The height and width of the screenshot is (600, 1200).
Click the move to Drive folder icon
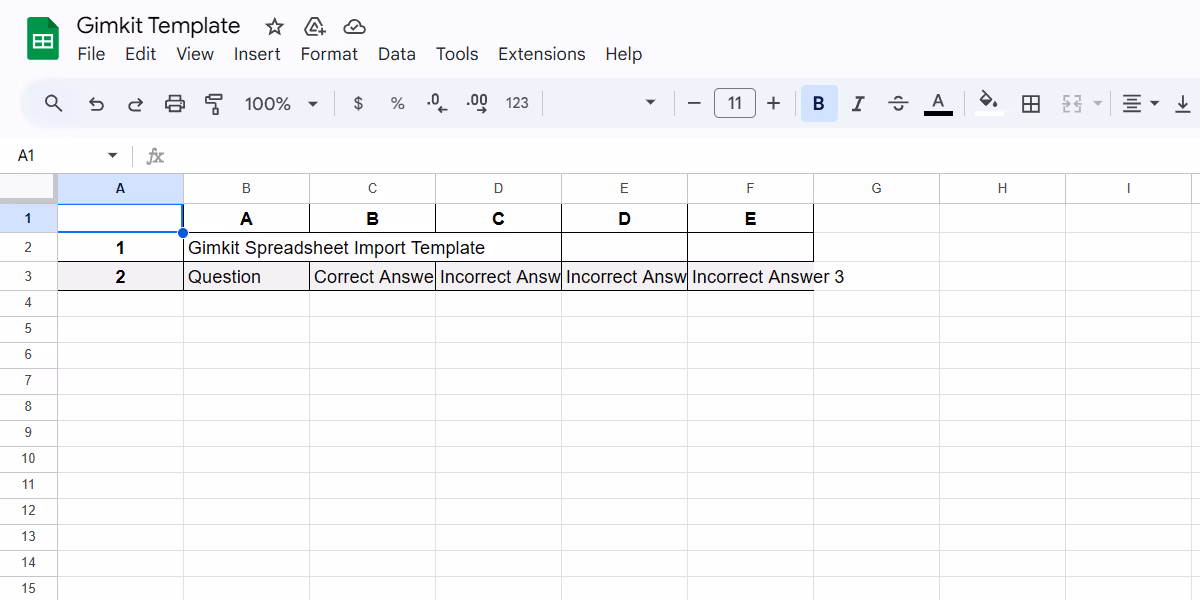(314, 27)
